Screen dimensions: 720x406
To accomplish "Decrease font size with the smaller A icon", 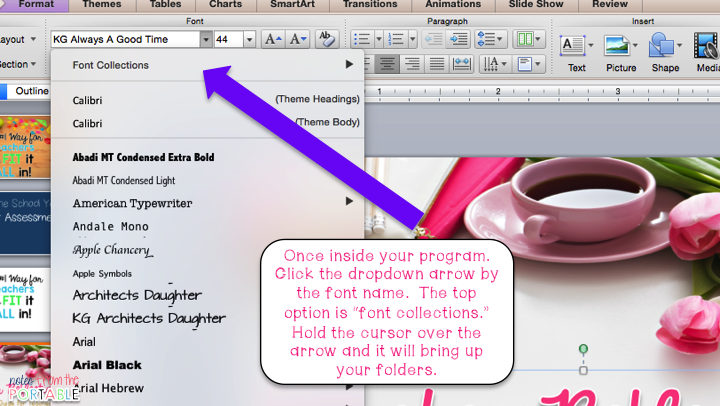I will (x=298, y=39).
